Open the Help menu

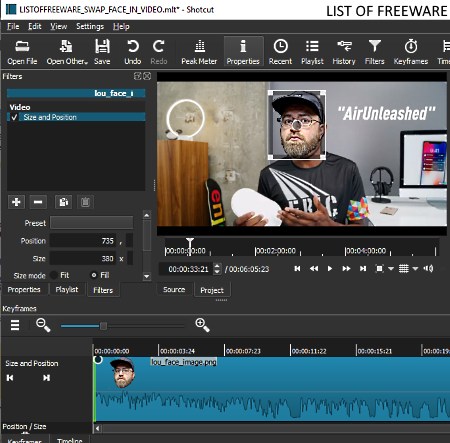point(121,26)
